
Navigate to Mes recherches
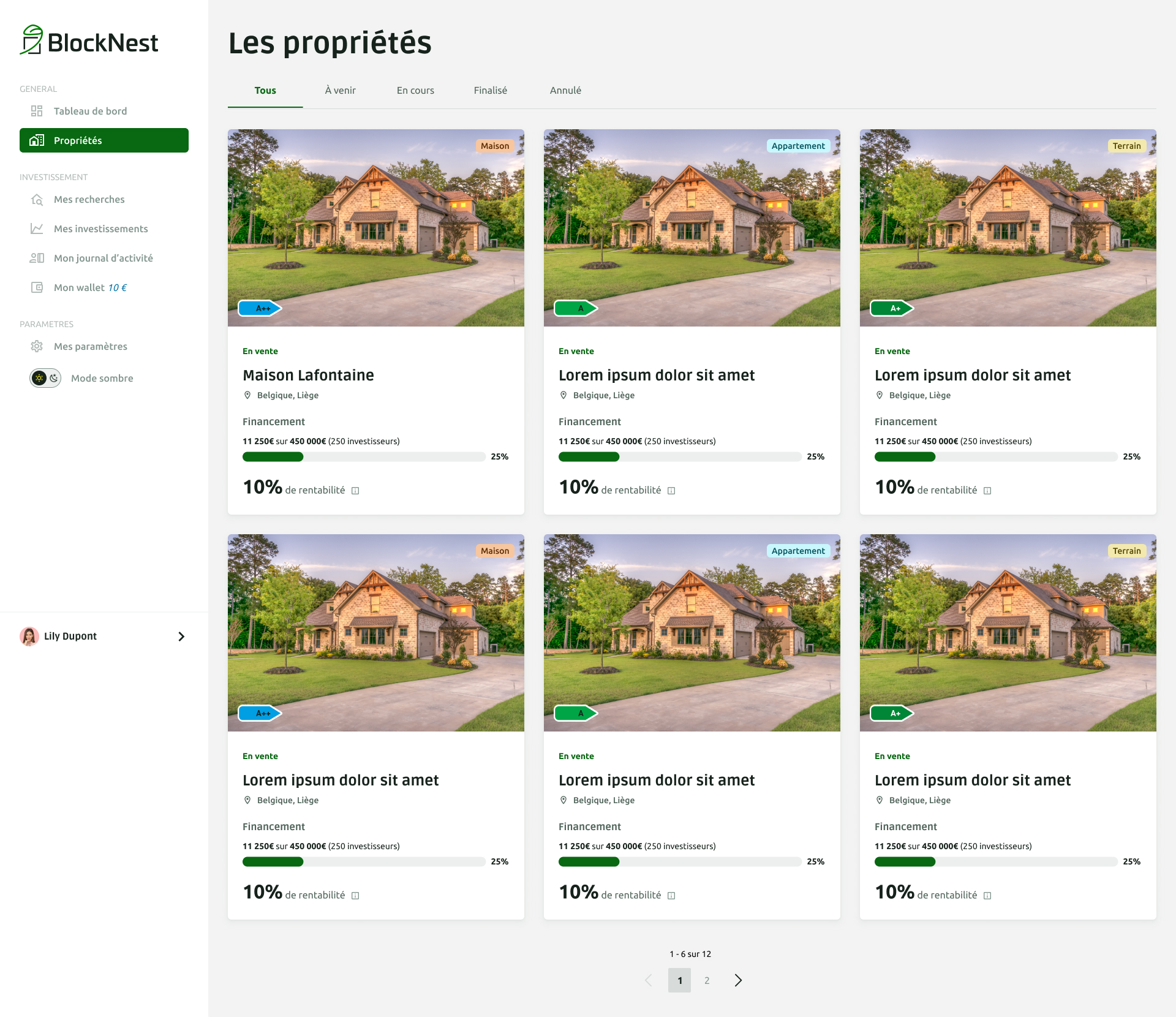tap(89, 199)
